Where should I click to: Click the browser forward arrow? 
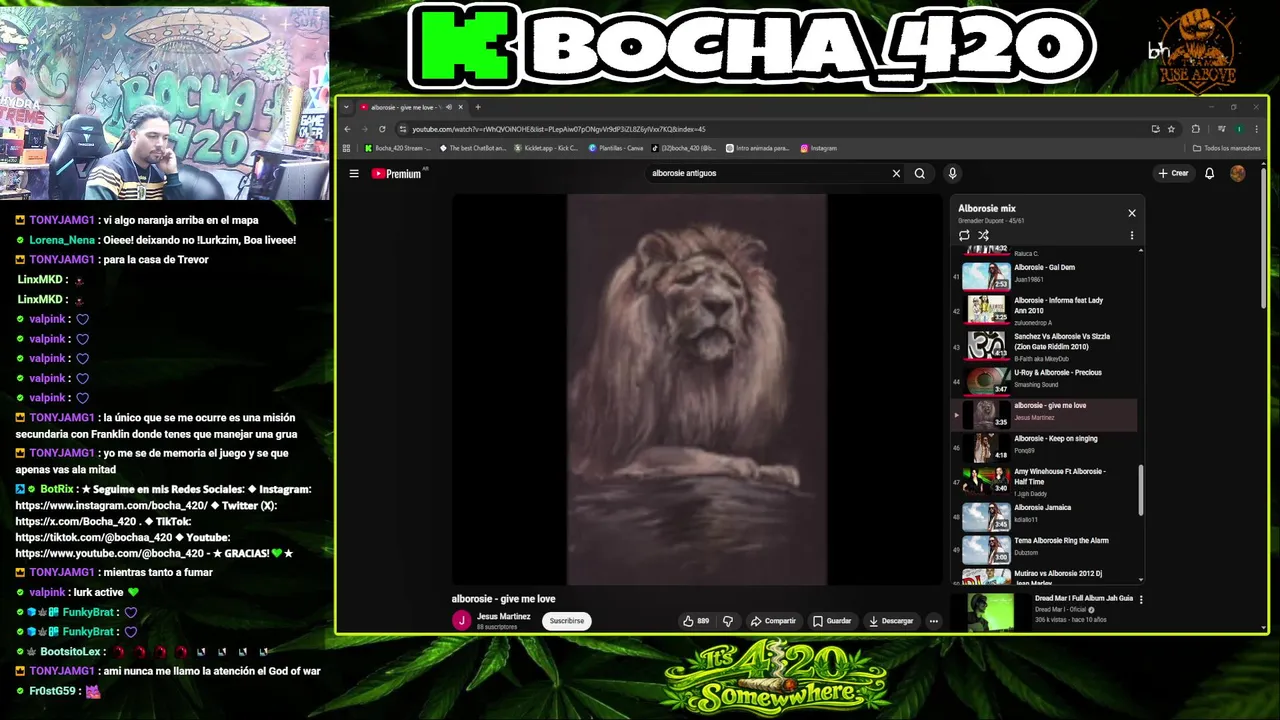pos(364,129)
